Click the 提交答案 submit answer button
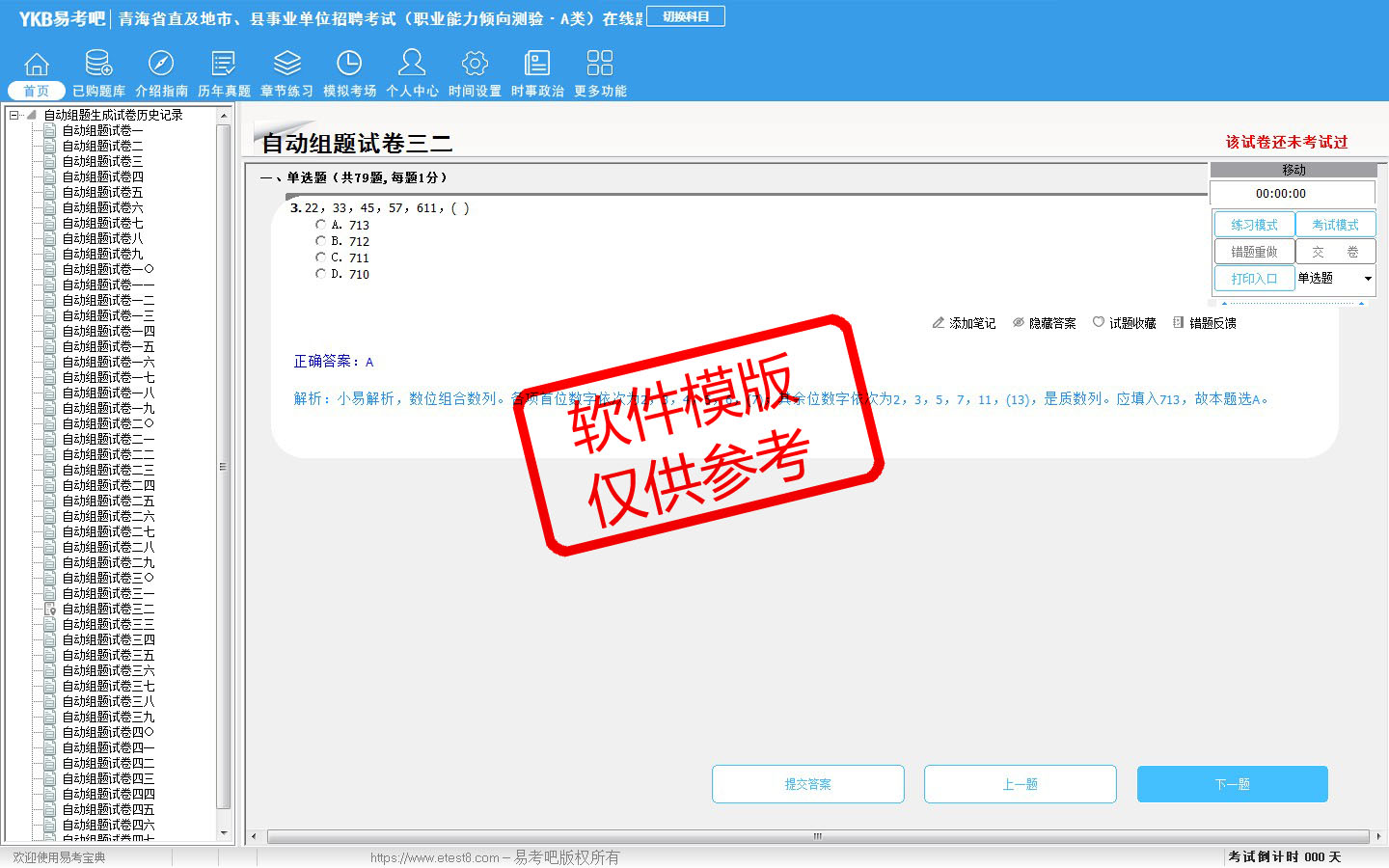Image resolution: width=1389 pixels, height=868 pixels. (807, 784)
